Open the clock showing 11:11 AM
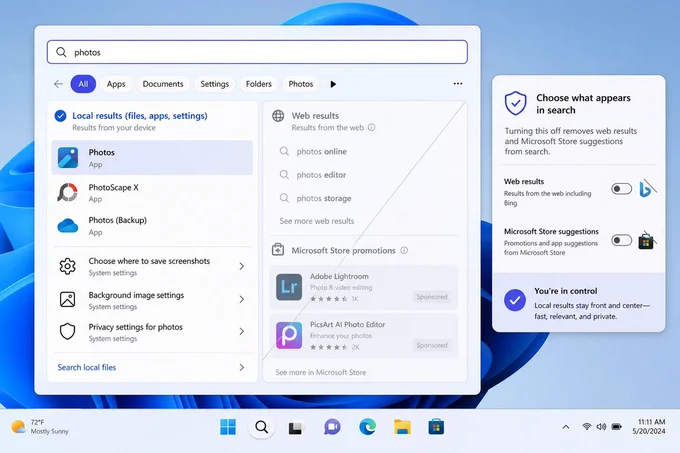Image resolution: width=680 pixels, height=453 pixels. click(x=649, y=427)
